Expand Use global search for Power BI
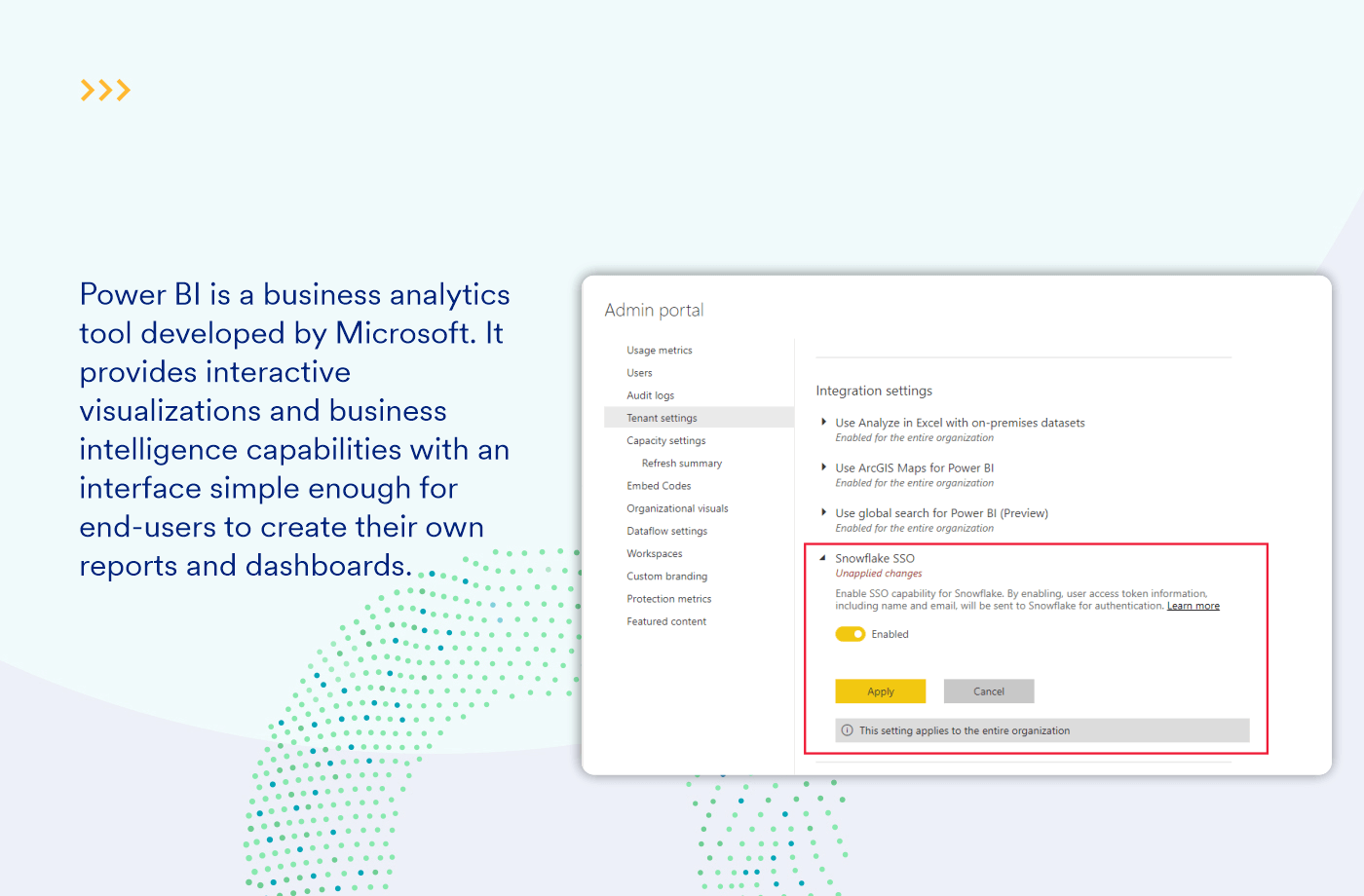 coord(824,512)
